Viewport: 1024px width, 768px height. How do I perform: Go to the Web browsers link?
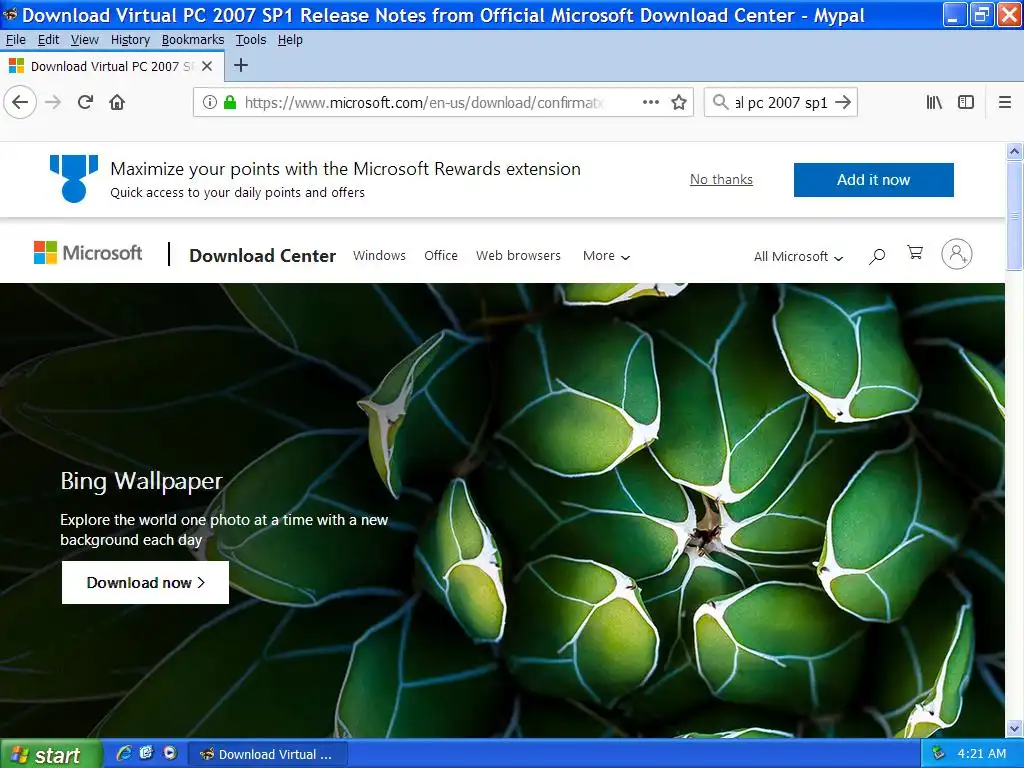tap(518, 255)
